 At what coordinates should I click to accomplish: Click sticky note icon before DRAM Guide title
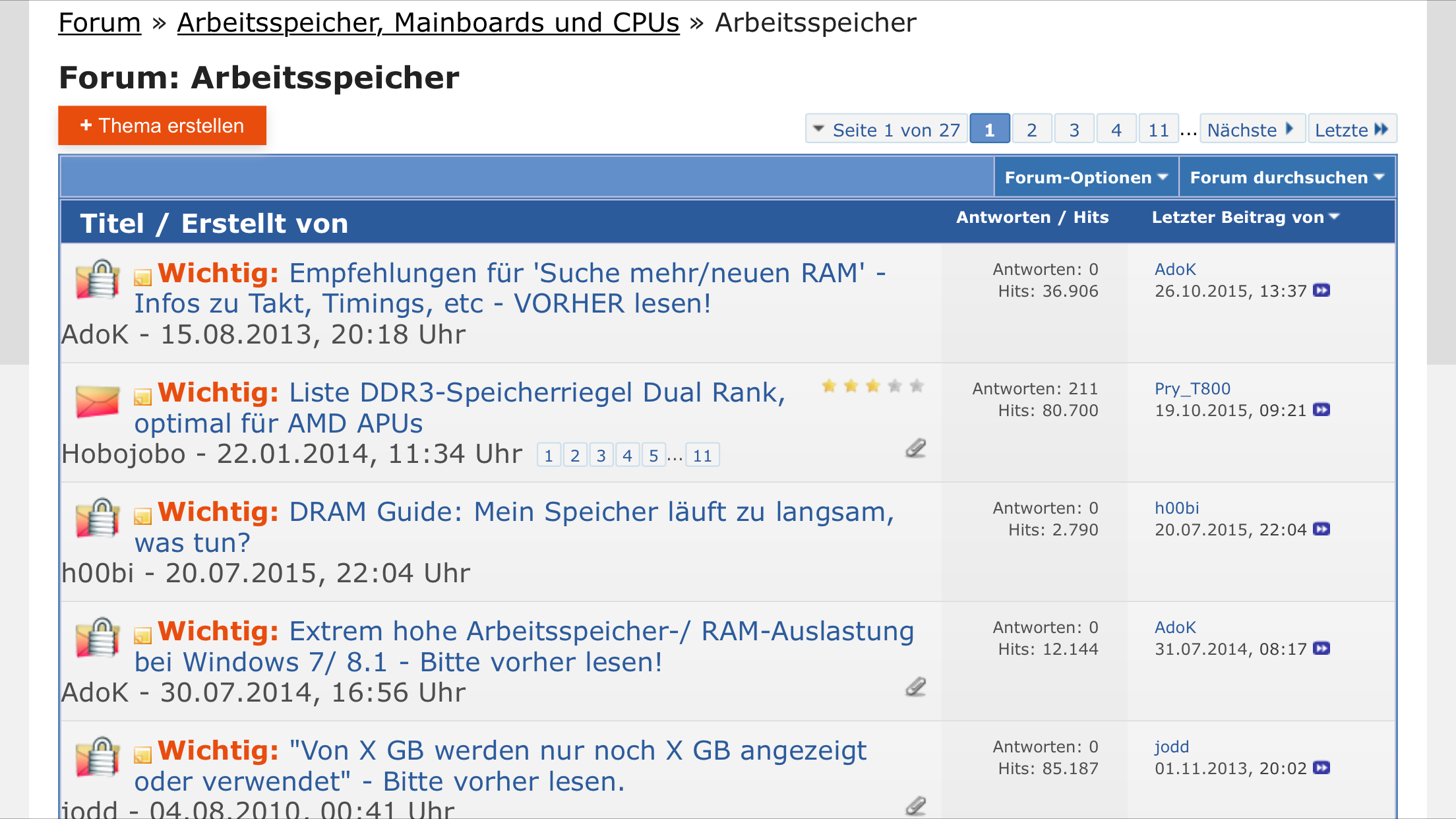142,516
